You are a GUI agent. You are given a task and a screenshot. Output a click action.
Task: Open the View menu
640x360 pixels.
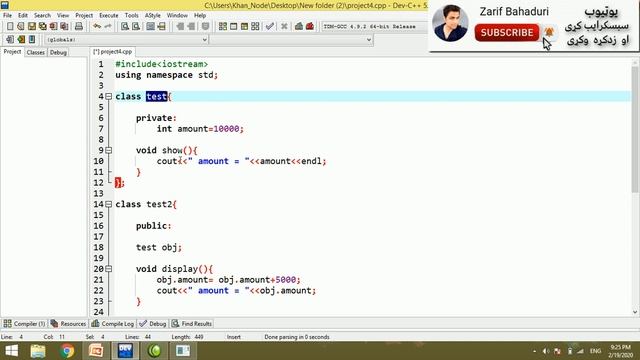coord(63,15)
